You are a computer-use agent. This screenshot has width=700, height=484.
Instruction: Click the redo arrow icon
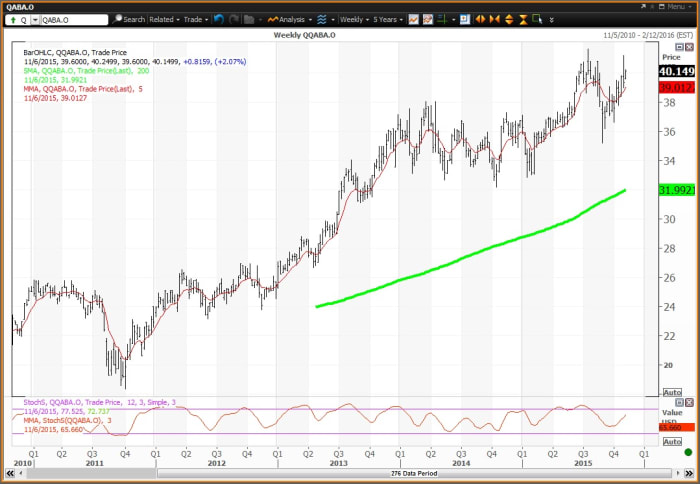tap(234, 19)
